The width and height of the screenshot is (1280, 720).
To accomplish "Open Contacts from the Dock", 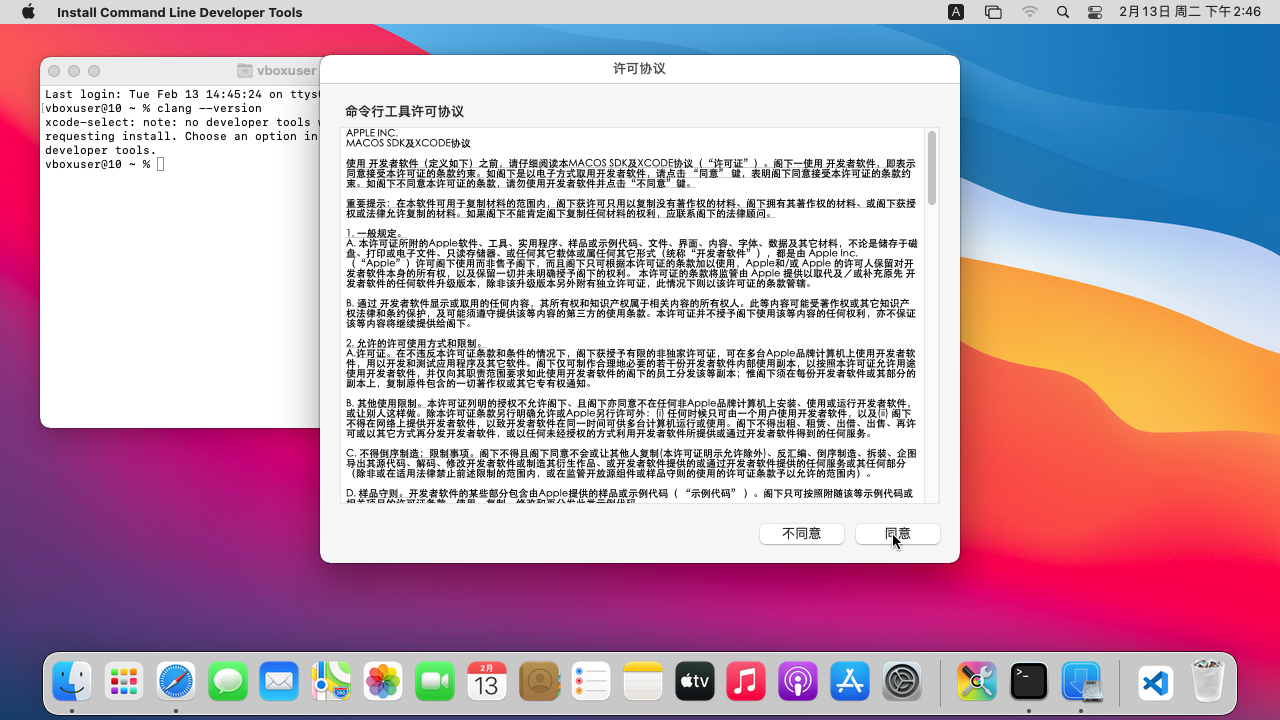I will 539,682.
